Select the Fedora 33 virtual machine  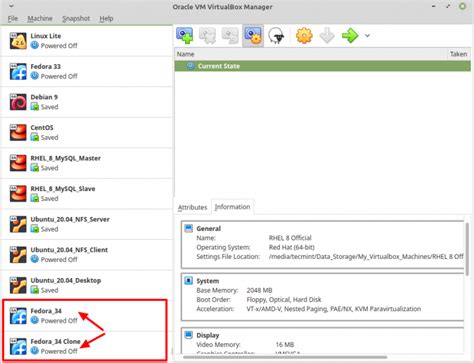[87, 71]
